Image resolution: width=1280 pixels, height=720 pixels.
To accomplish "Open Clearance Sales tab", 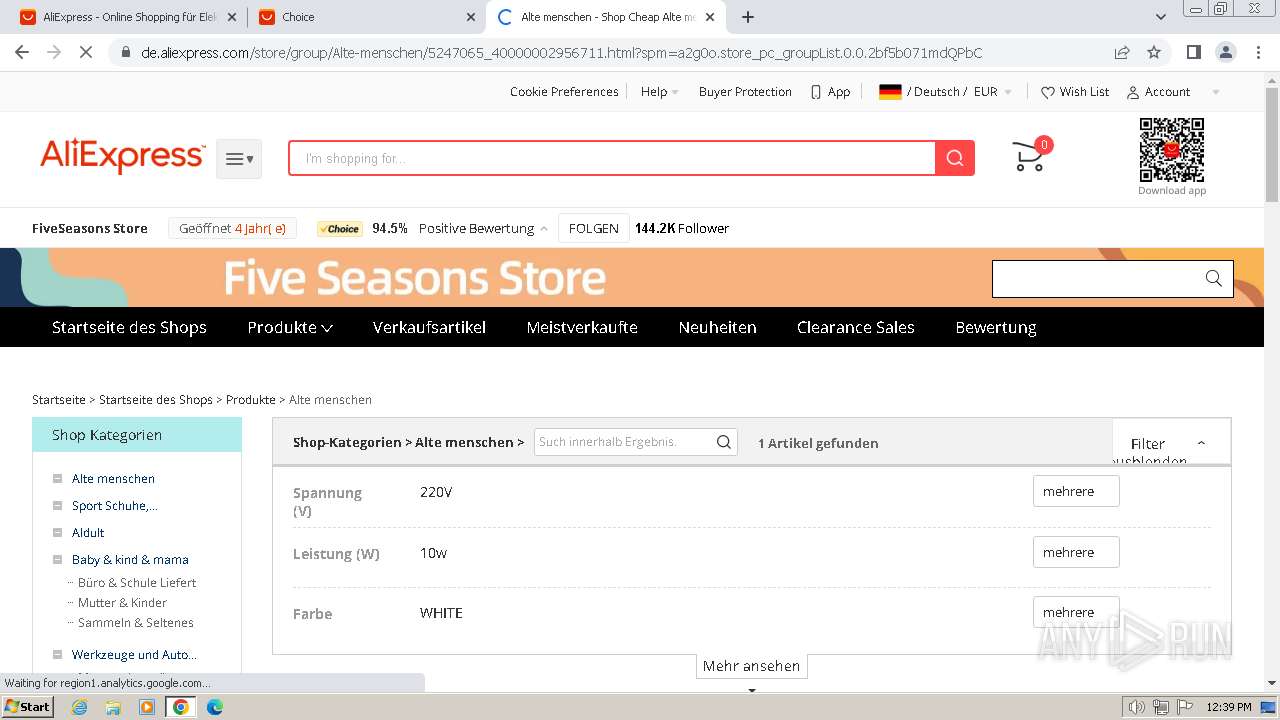I will tap(856, 327).
